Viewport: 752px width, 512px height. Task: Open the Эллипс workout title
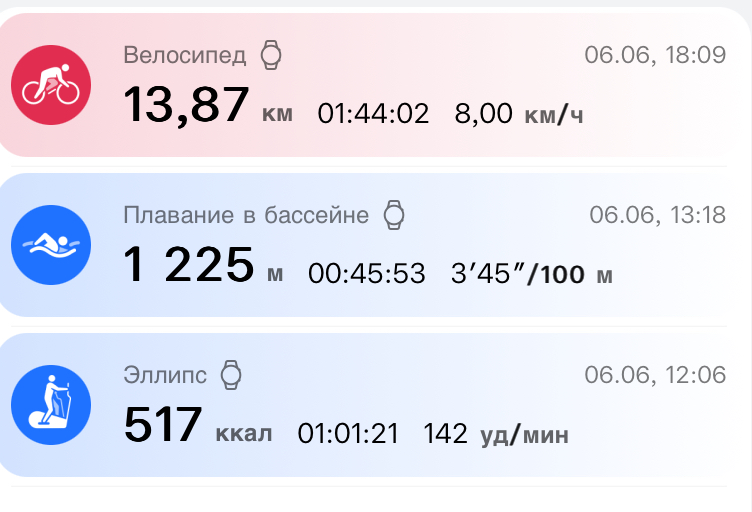[x=165, y=375]
